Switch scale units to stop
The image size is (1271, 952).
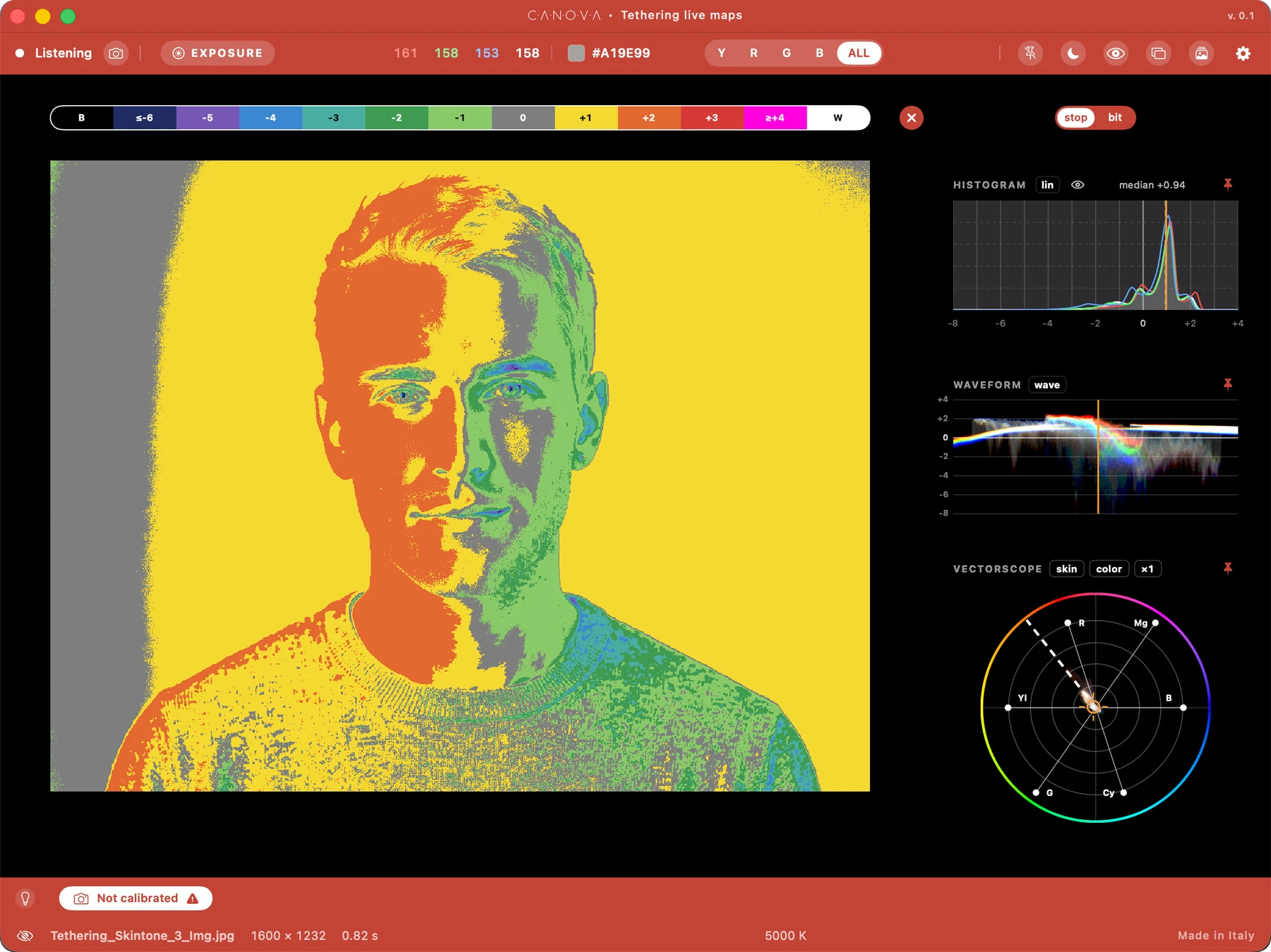click(x=1075, y=118)
